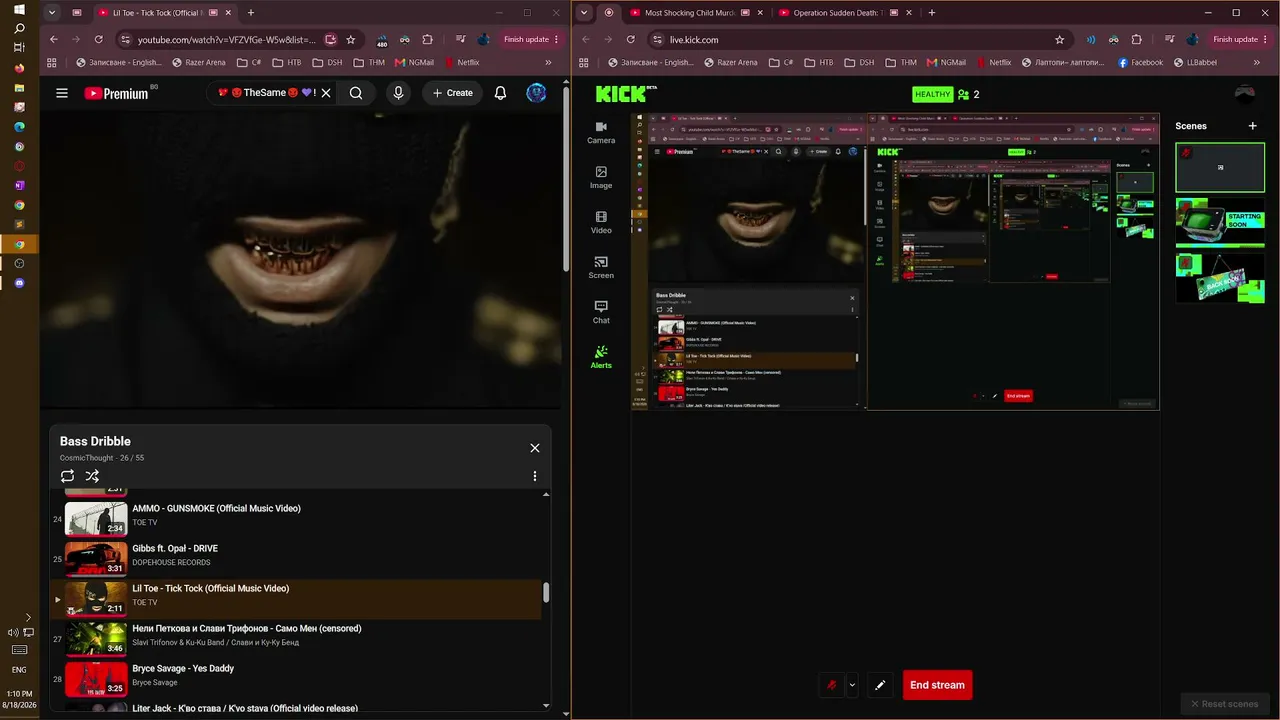Click the YouTube Create button
The image size is (1280, 720).
coord(452,93)
